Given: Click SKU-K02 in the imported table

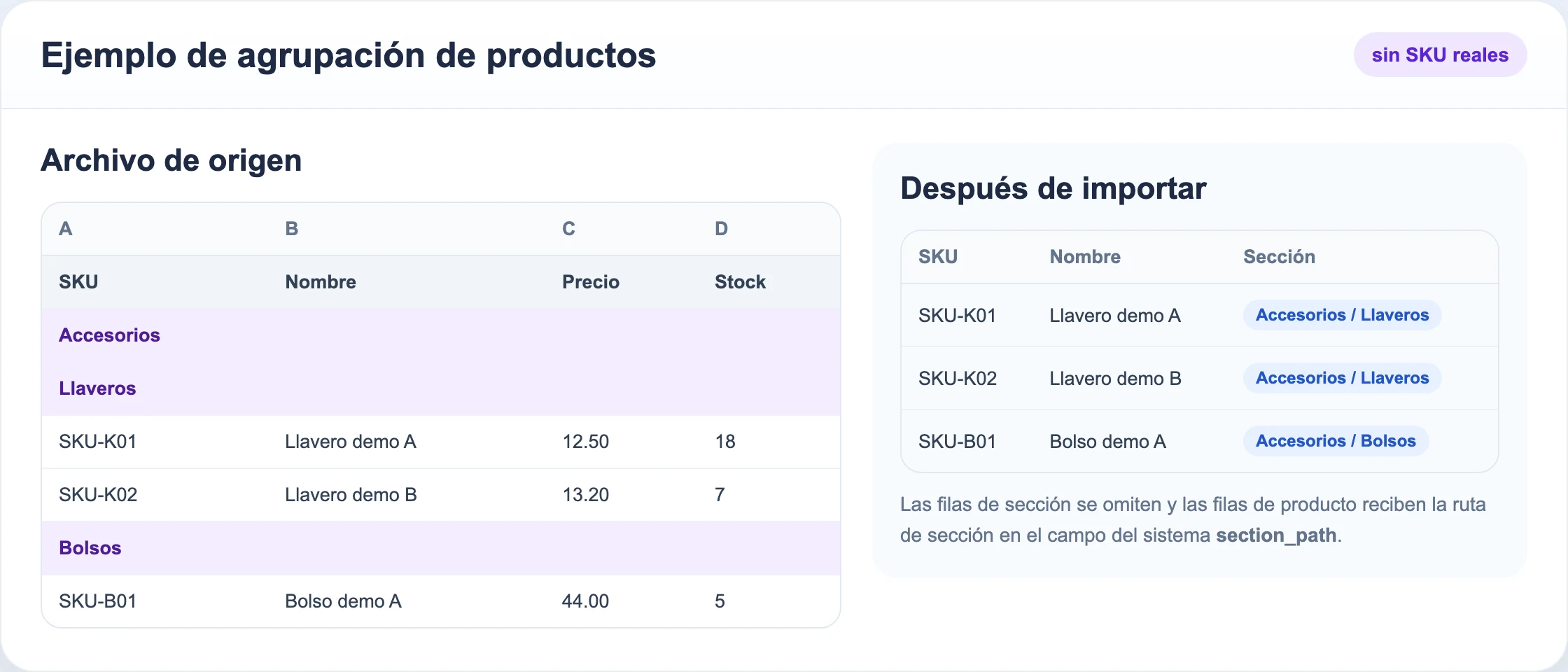Looking at the screenshot, I should pos(958,379).
